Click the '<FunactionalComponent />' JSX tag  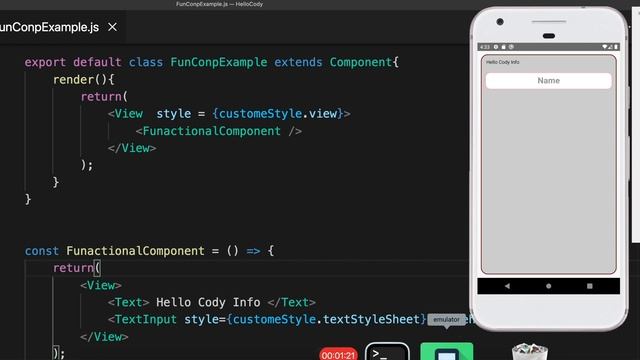click(x=219, y=131)
